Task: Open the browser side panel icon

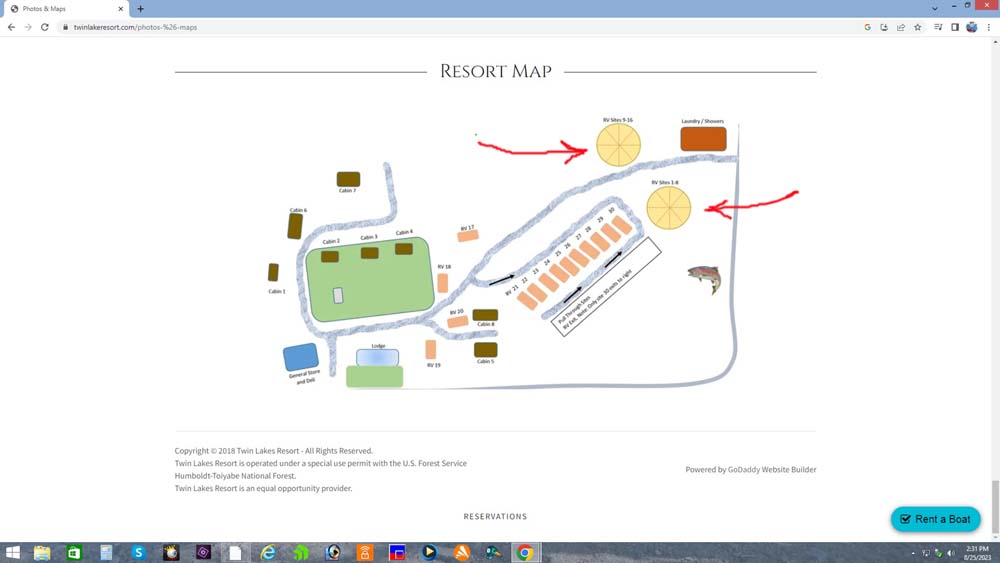Action: (955, 27)
